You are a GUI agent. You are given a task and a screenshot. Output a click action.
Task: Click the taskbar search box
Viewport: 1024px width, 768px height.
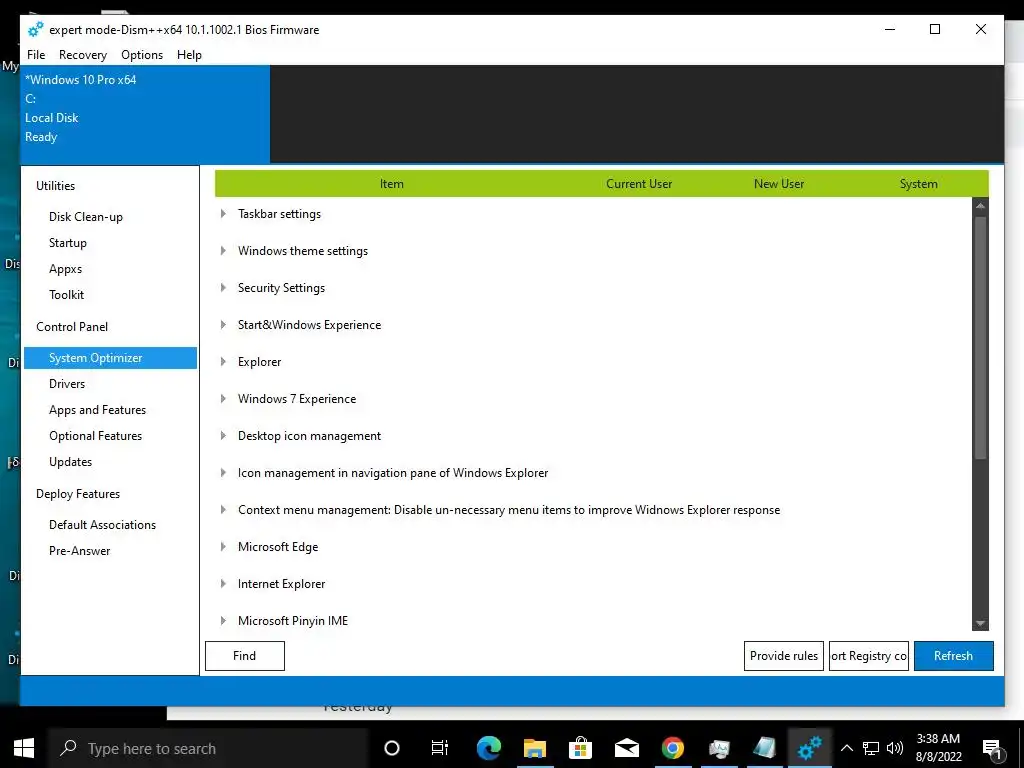point(209,748)
